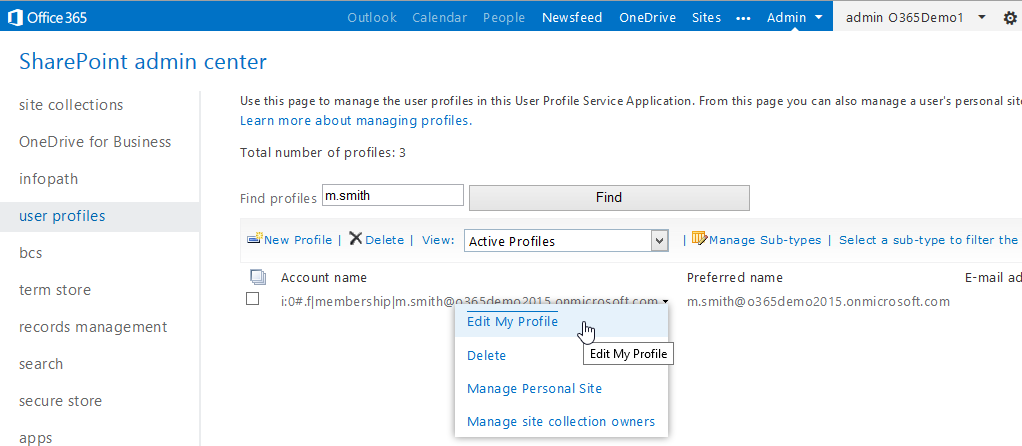Open Newsfeed in top navigation
This screenshot has height=446, width=1022.
572,18
